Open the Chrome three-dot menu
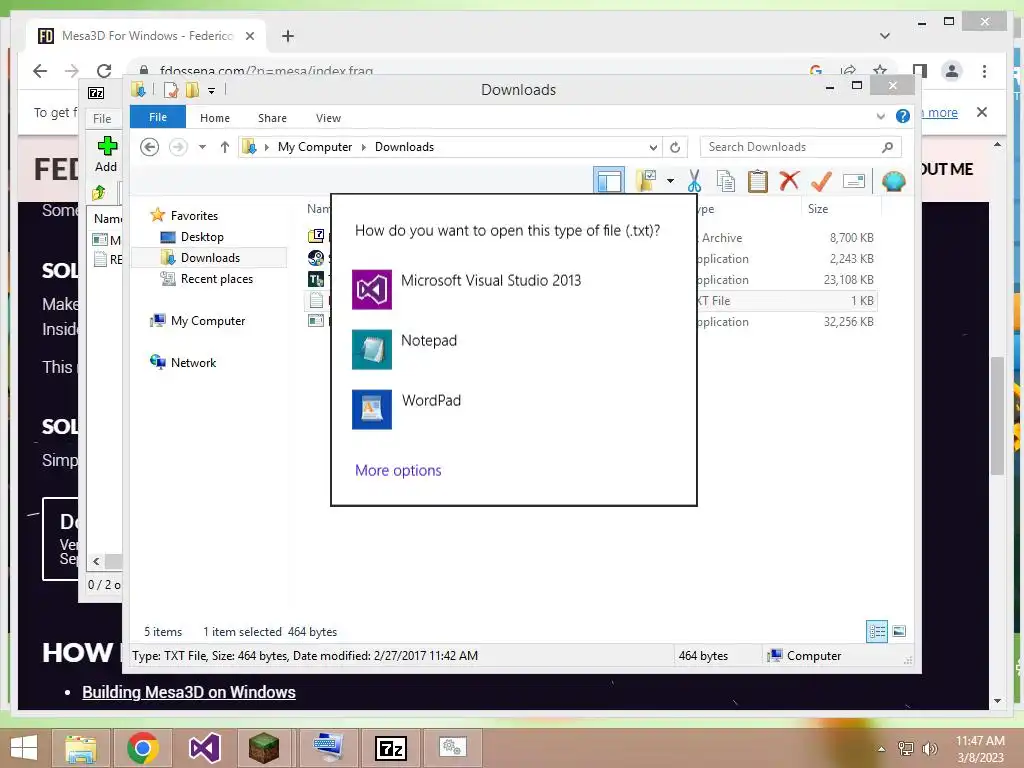Image resolution: width=1024 pixels, height=768 pixels. pos(984,71)
